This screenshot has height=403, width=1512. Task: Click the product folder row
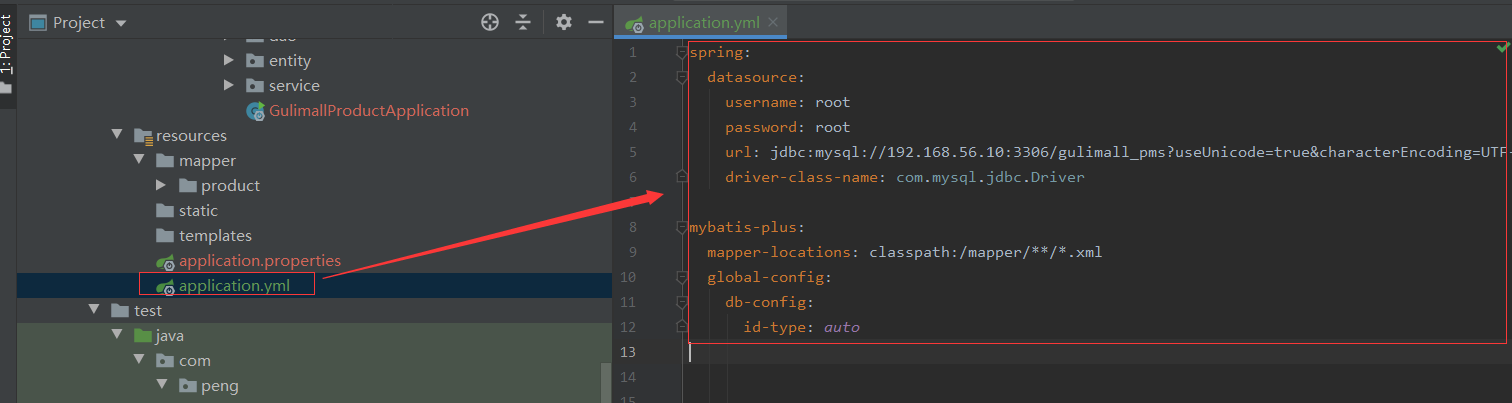pos(230,186)
